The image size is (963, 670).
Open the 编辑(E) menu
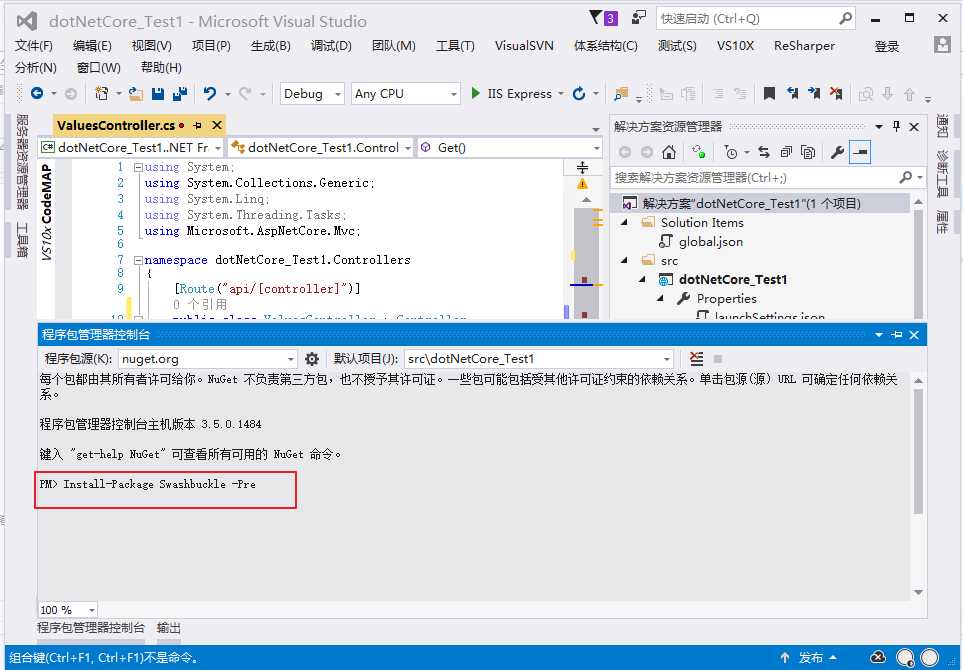point(92,45)
